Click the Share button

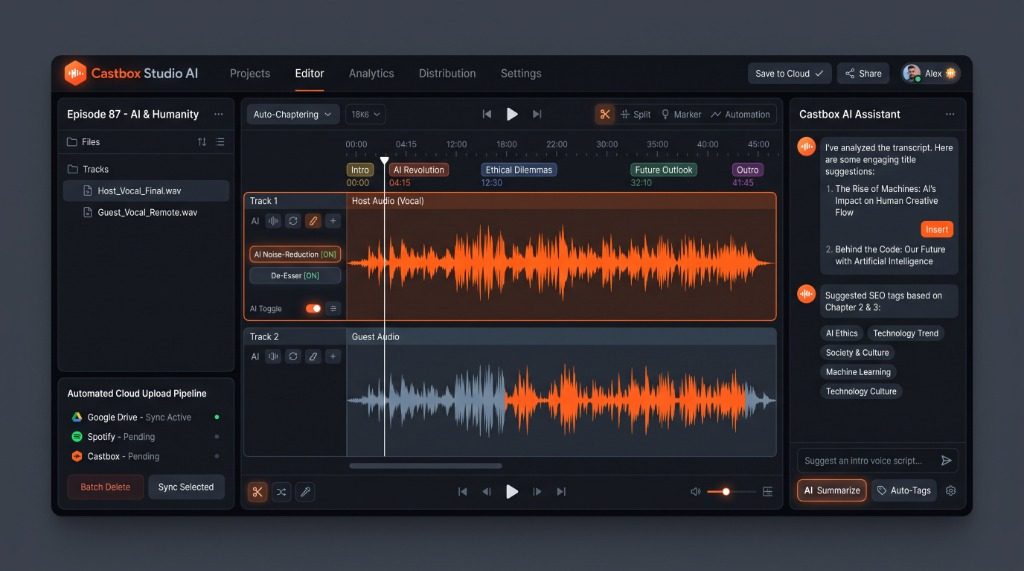pos(863,73)
